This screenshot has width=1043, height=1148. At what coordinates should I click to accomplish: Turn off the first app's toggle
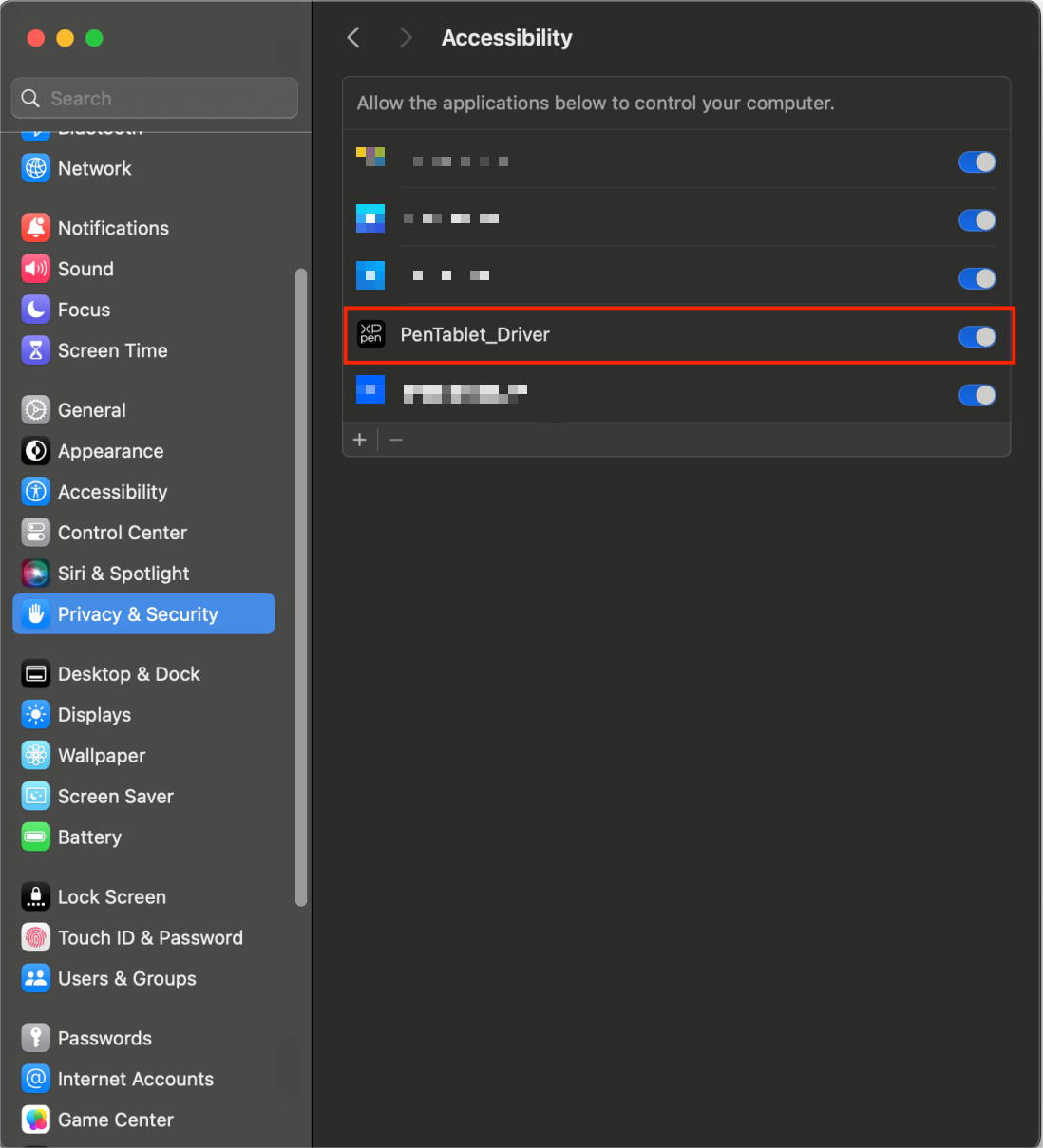[977, 162]
